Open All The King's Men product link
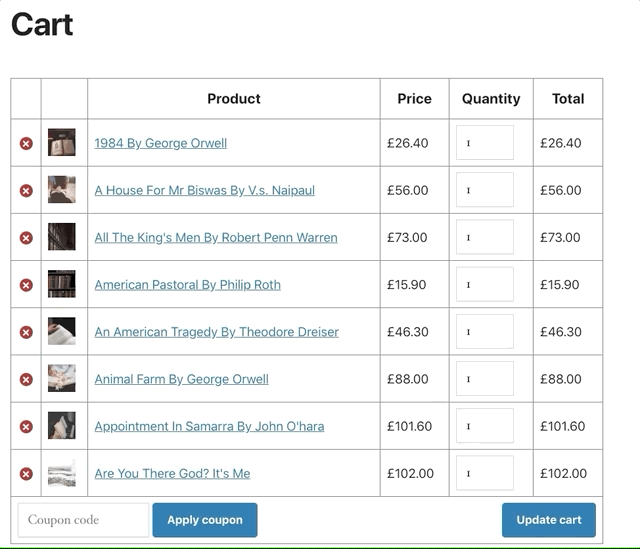This screenshot has height=549, width=640. tap(215, 238)
